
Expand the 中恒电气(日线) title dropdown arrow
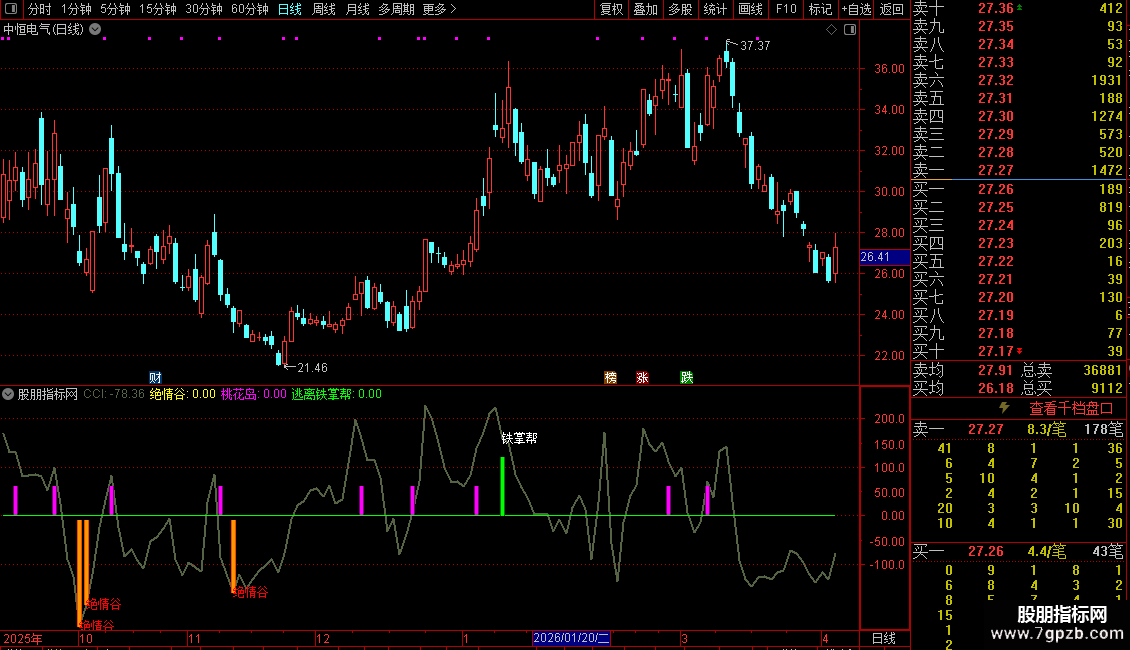(x=95, y=30)
